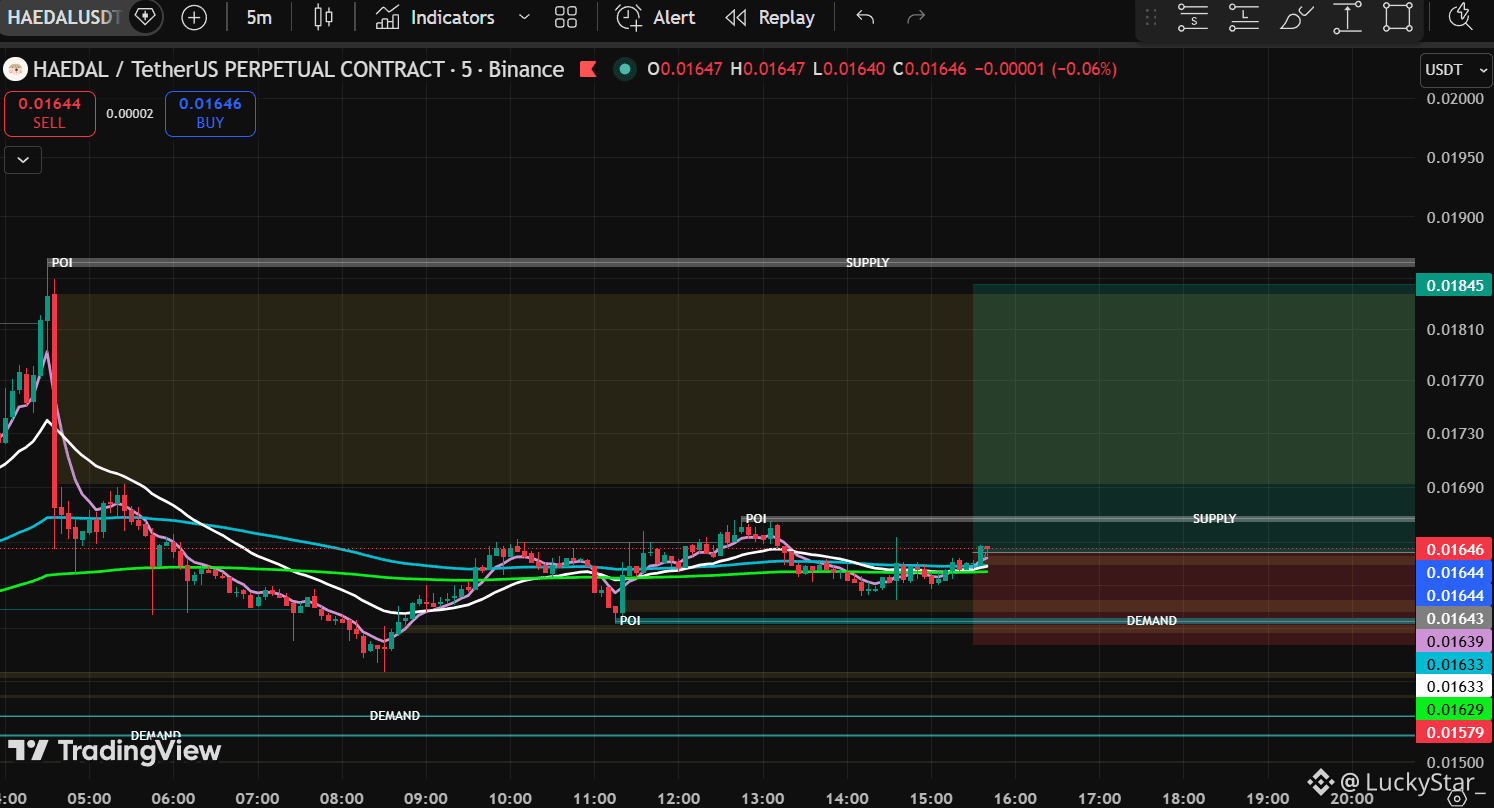Click the DEMAND label above 09:00
This screenshot has height=808, width=1494.
click(395, 716)
